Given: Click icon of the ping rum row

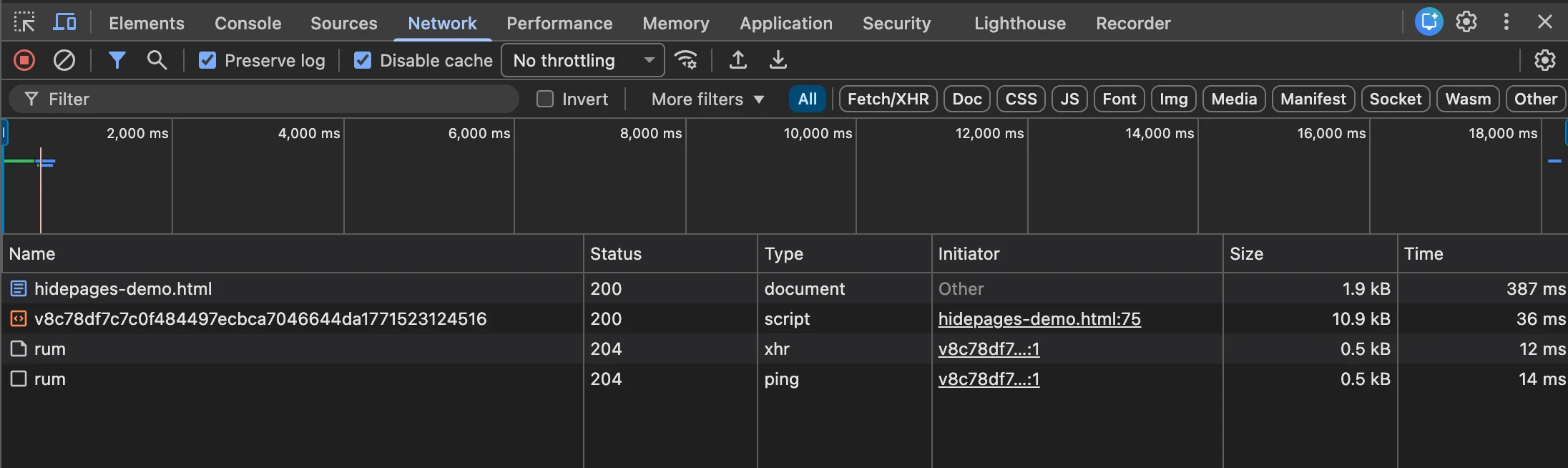Looking at the screenshot, I should (x=19, y=379).
